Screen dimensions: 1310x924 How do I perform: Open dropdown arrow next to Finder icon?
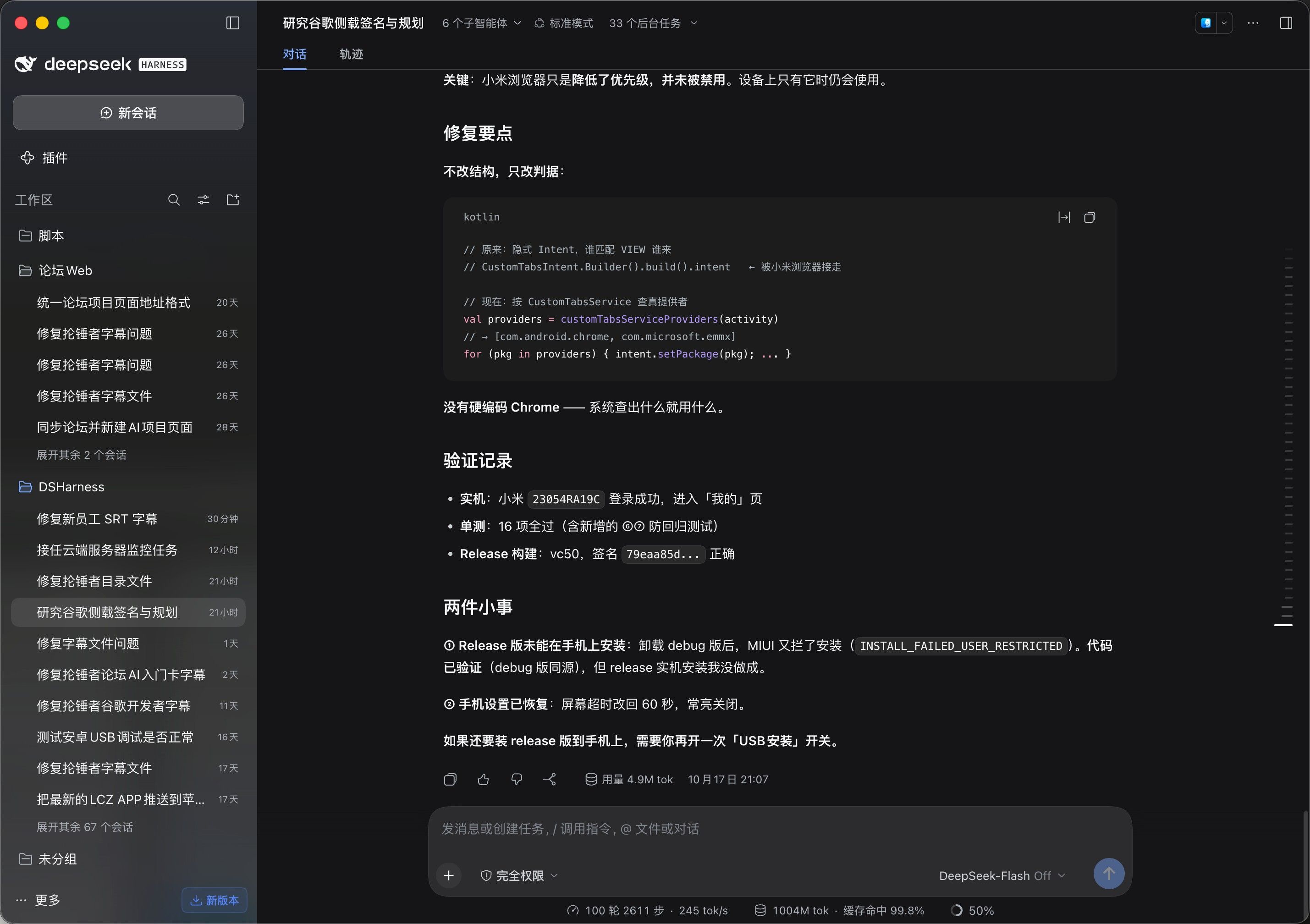click(x=1224, y=23)
